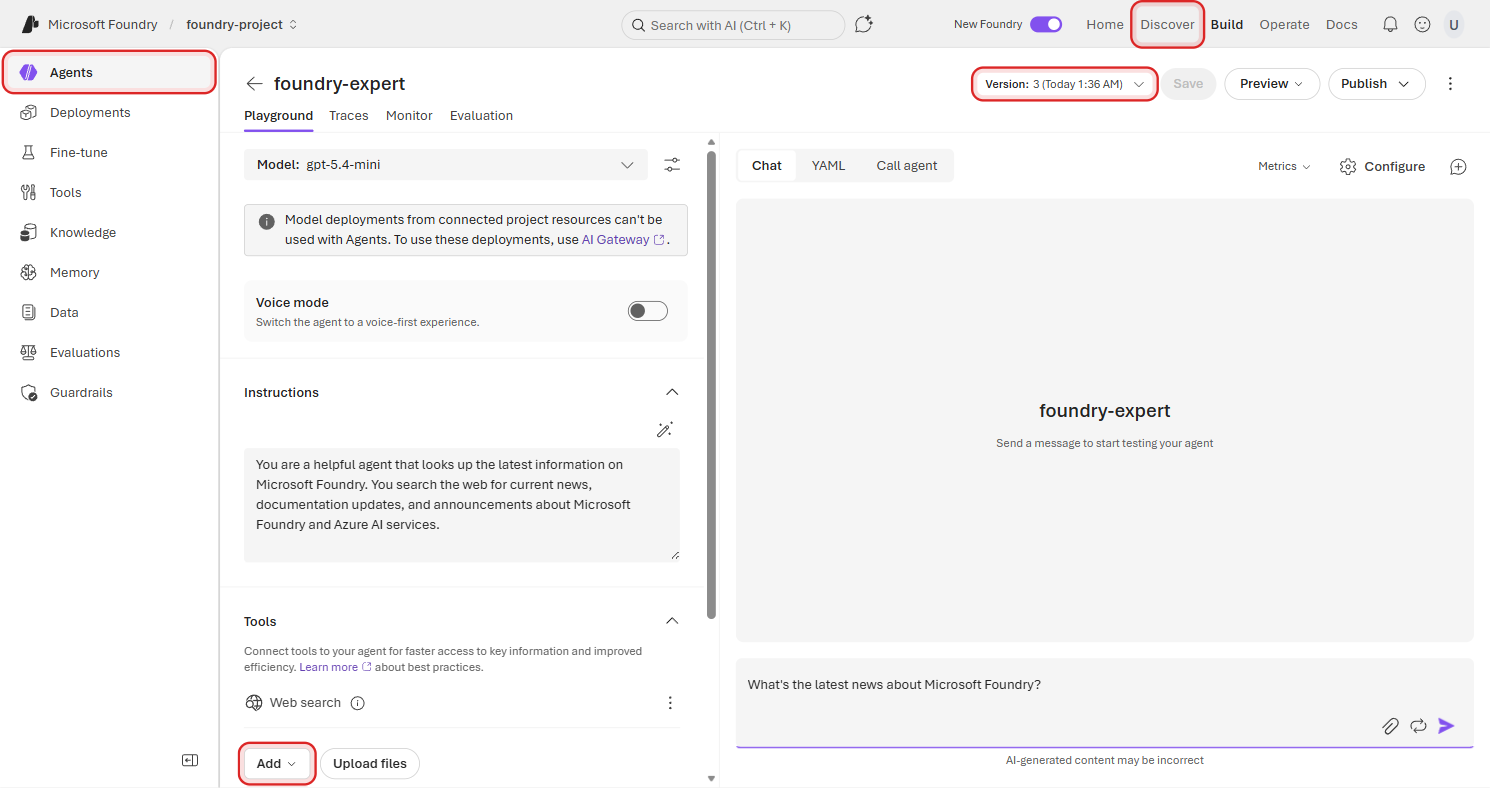The height and width of the screenshot is (788, 1490).
Task: Click the Web search info icon
Action: [358, 703]
